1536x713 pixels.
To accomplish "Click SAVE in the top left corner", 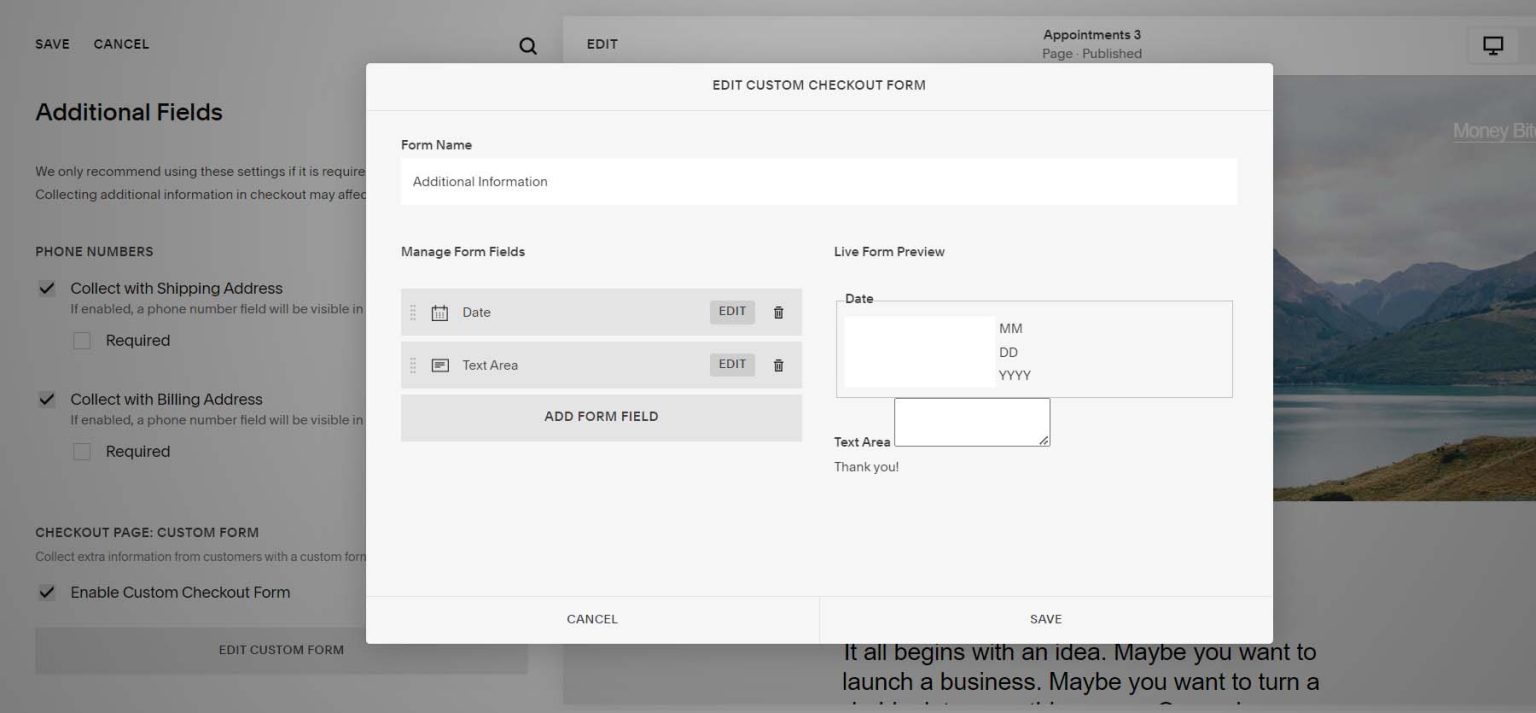I will tap(52, 44).
